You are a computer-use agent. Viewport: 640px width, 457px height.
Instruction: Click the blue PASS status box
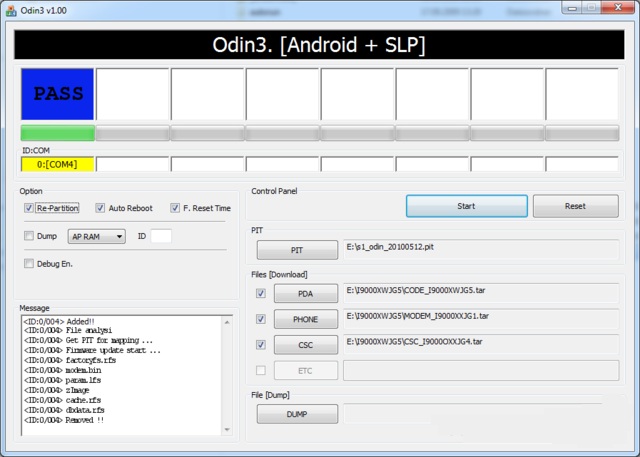click(58, 94)
